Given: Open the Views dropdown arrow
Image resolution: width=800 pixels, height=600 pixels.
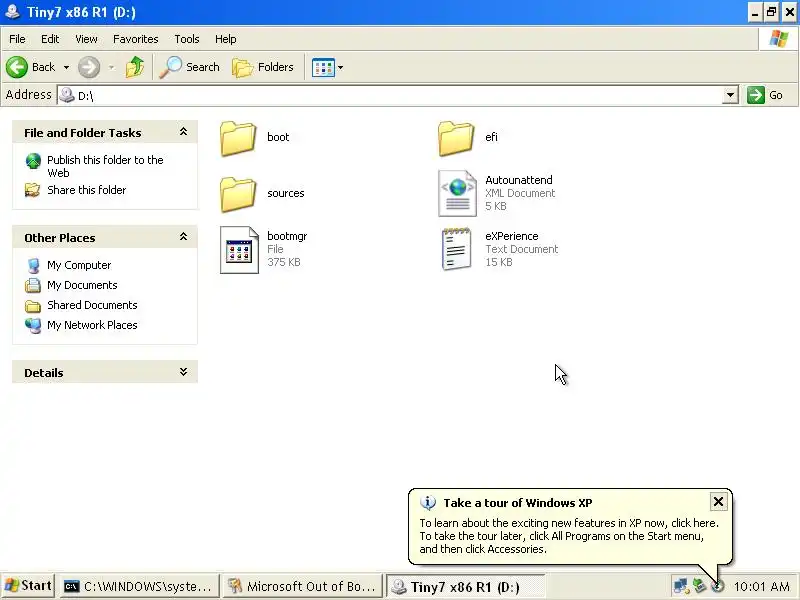Looking at the screenshot, I should point(341,67).
